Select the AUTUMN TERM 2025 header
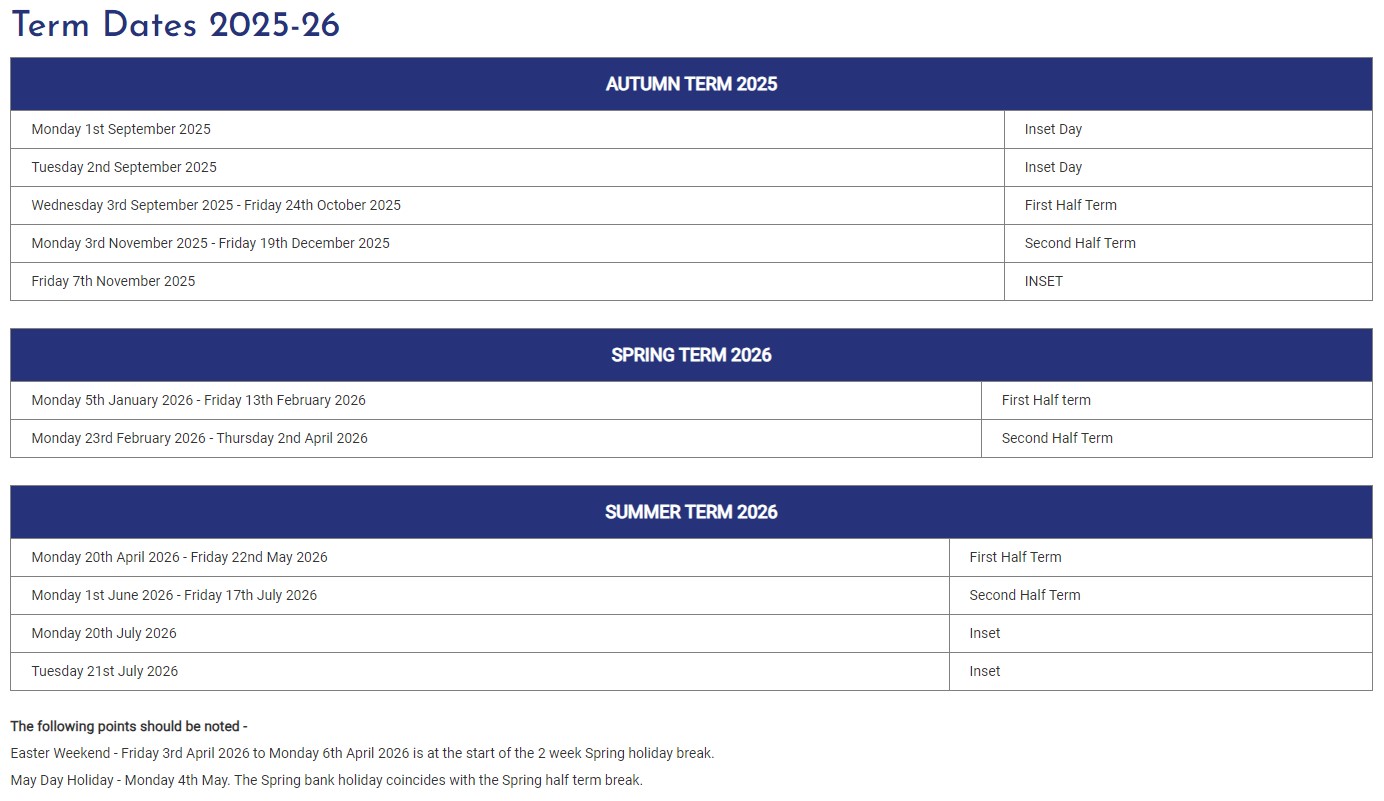The width and height of the screenshot is (1384, 801). tap(691, 84)
